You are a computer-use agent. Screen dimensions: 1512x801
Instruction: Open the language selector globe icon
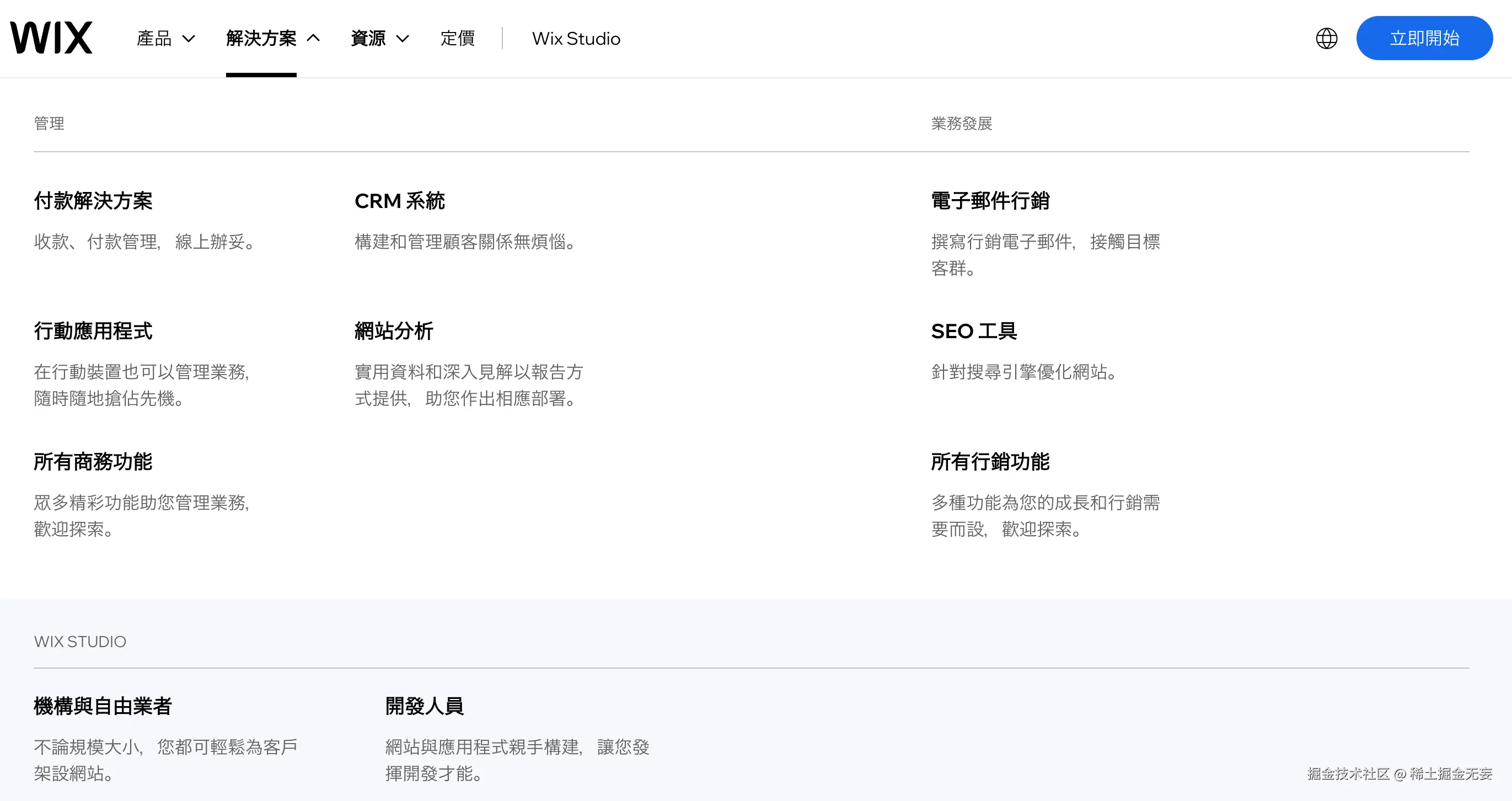tap(1326, 38)
